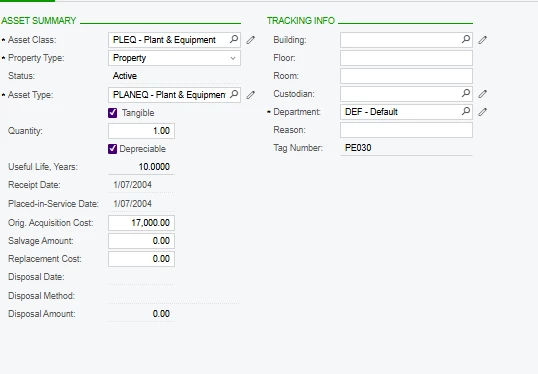
Task: Select the Tag Number value PE030
Action: point(358,148)
